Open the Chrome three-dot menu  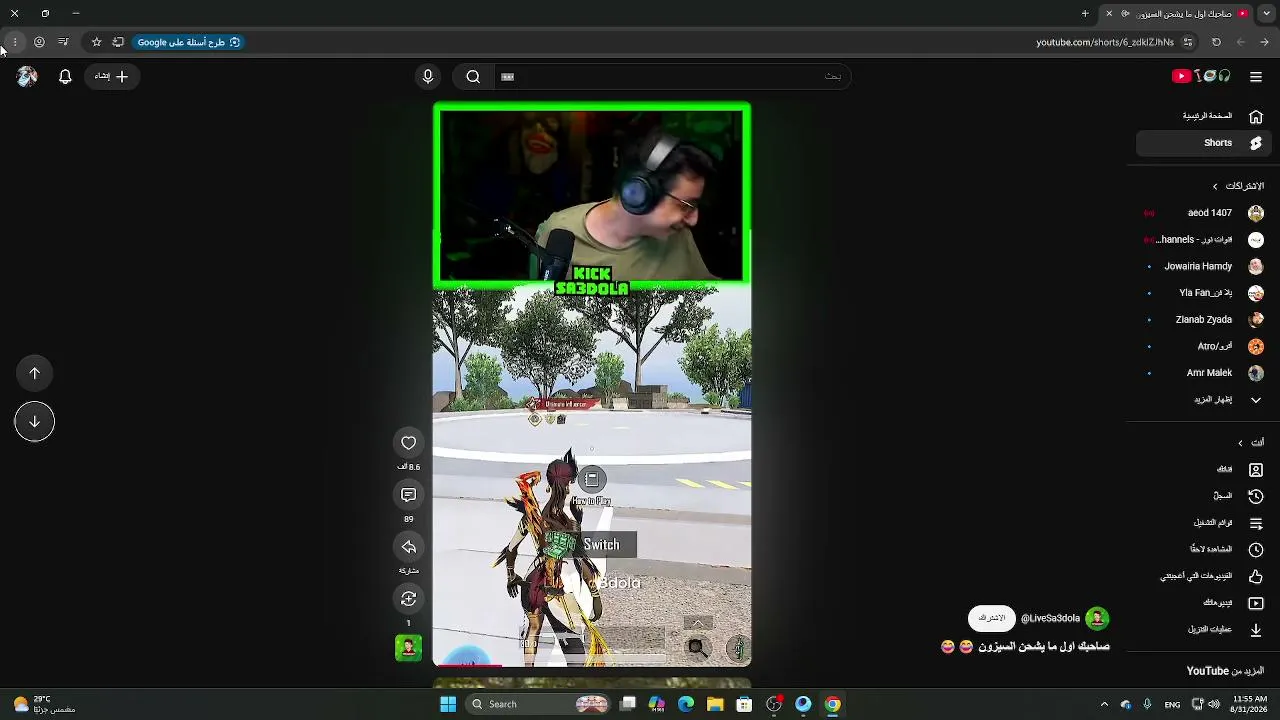click(x=15, y=42)
